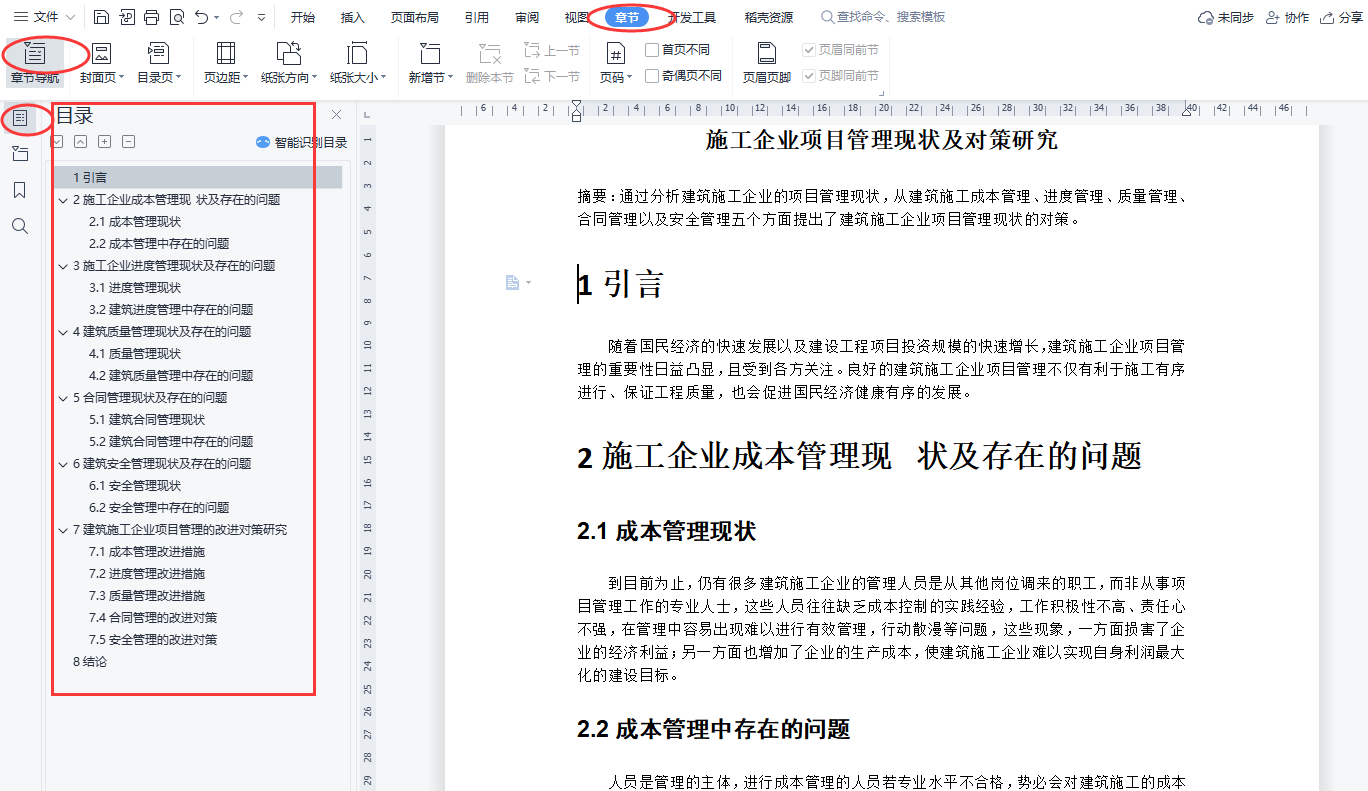Open the 封面页 (cover page) tool
The height and width of the screenshot is (791, 1368).
(103, 60)
